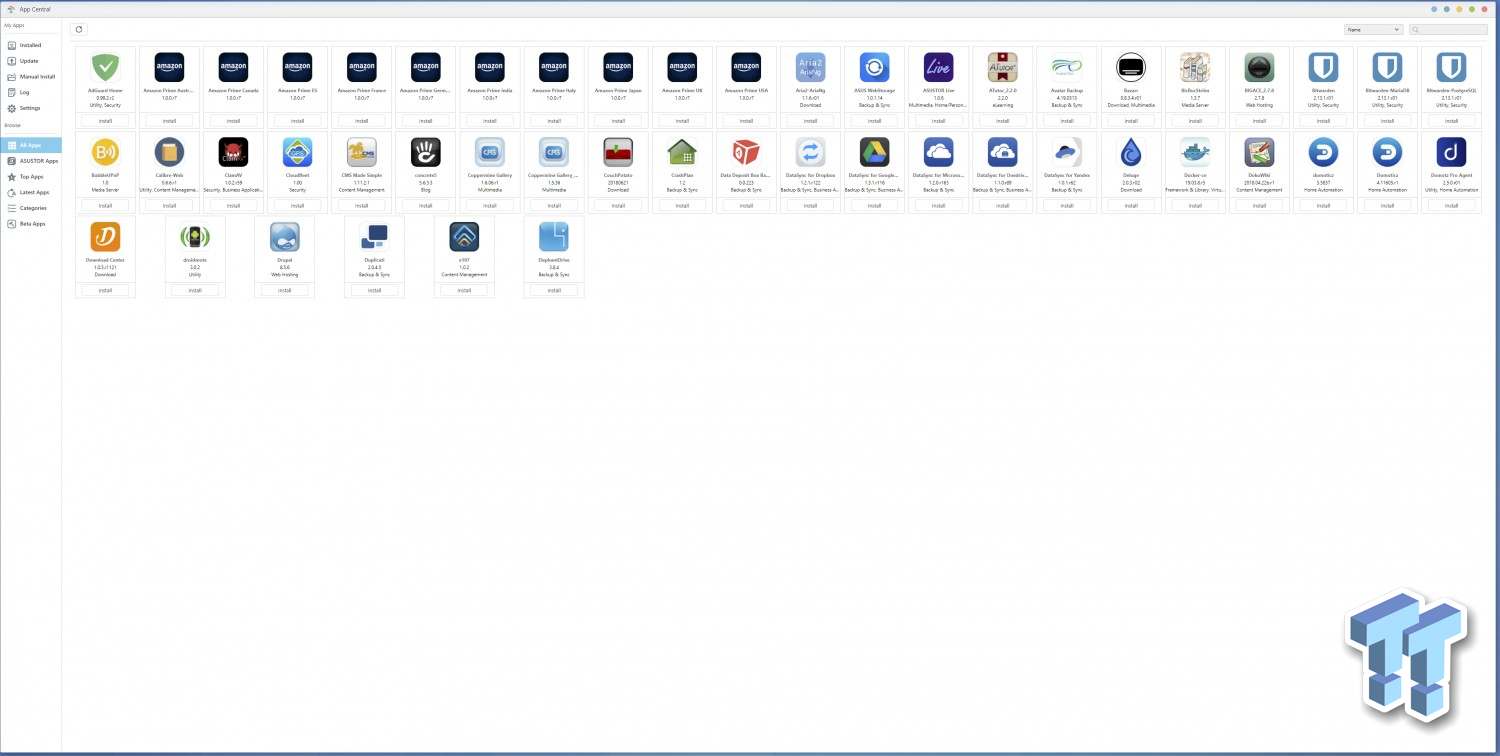Open the Log page in sidebar

31,92
